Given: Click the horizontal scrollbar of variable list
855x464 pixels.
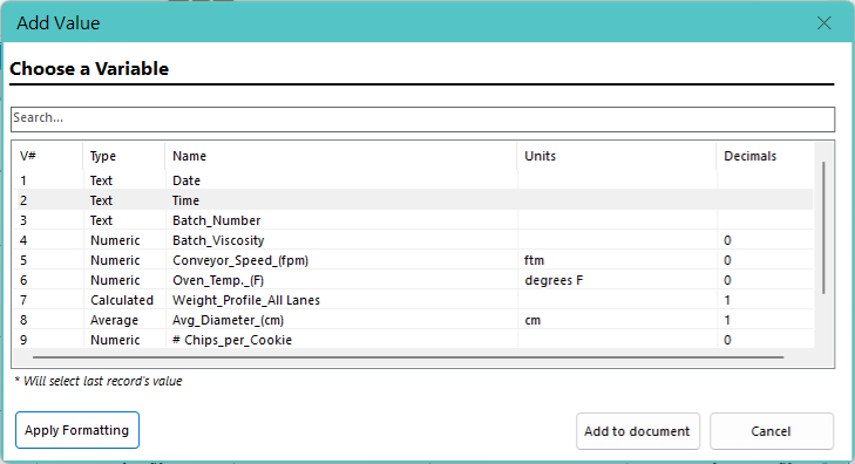Looking at the screenshot, I should coord(408,357).
